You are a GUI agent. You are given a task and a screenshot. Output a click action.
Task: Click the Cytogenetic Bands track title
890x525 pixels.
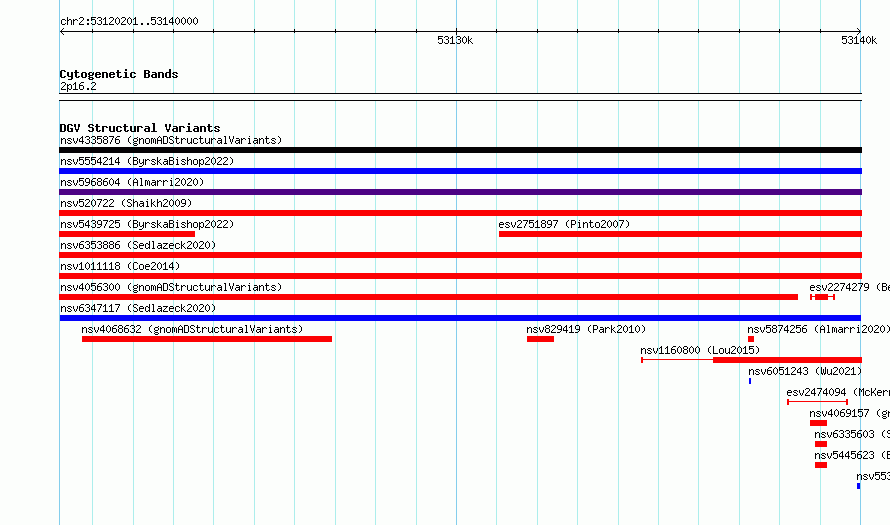(119, 74)
